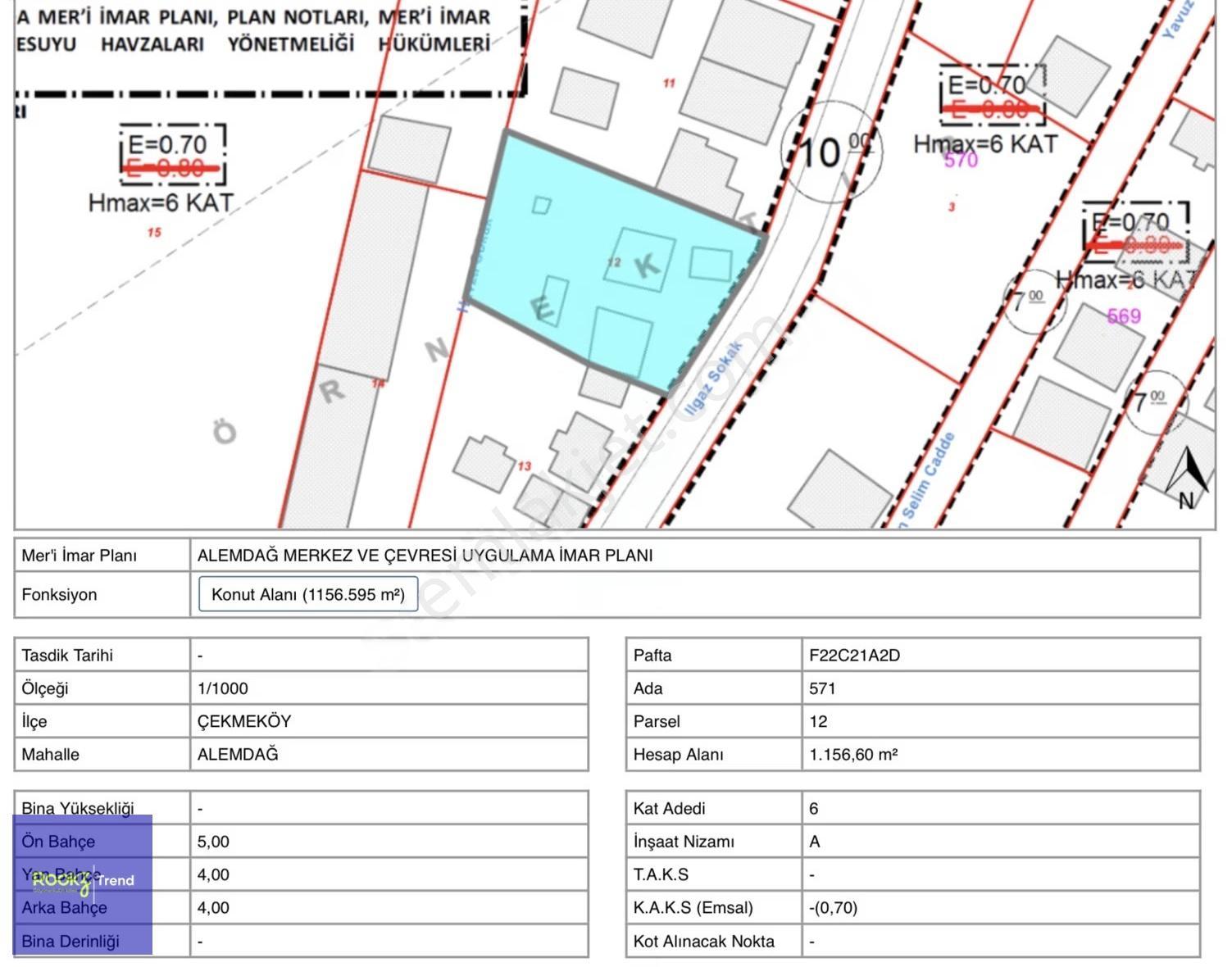The image size is (1232, 967).
Task: Click the pink 569 block number
Action: coord(1124,316)
